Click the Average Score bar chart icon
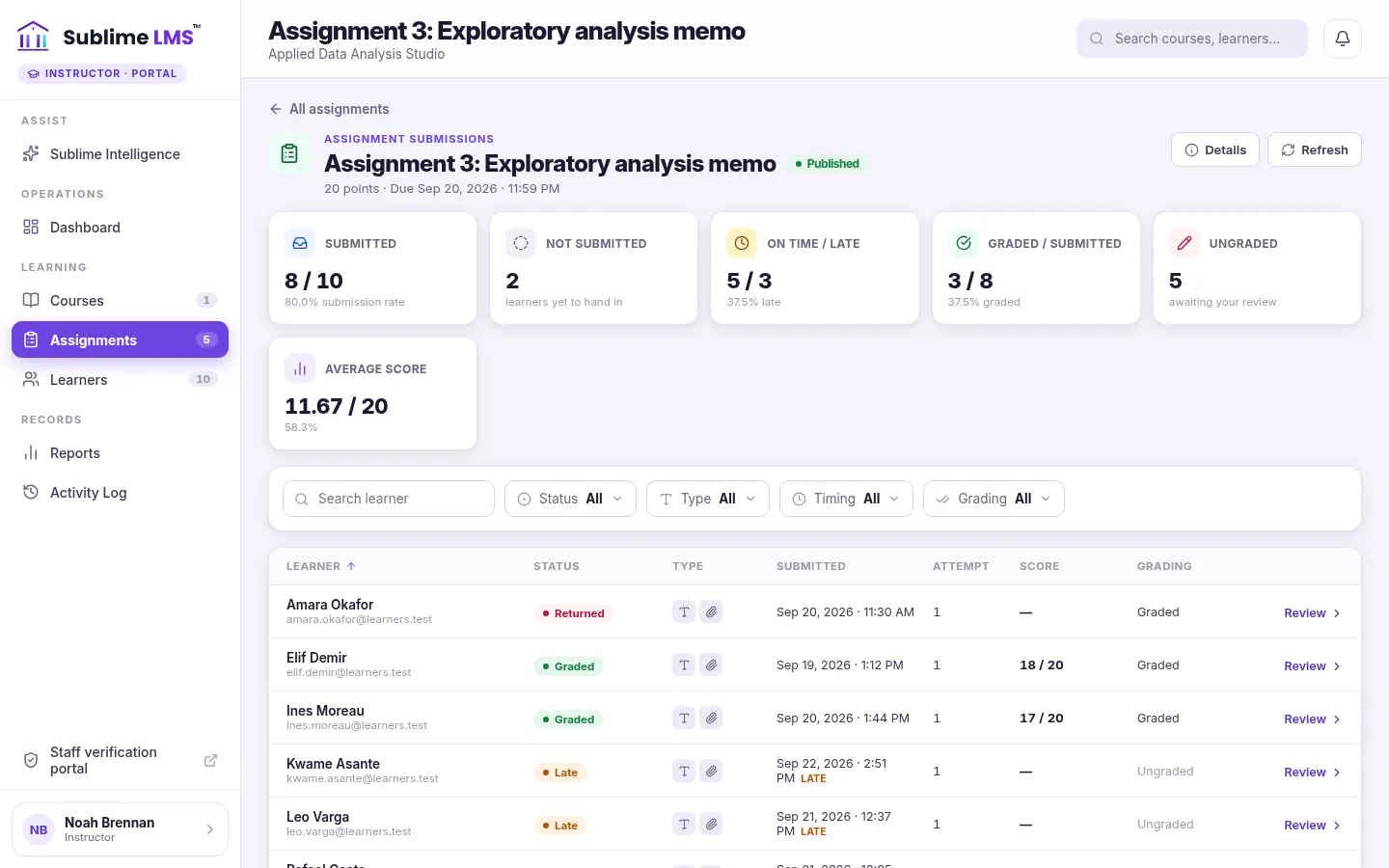 pyautogui.click(x=300, y=368)
